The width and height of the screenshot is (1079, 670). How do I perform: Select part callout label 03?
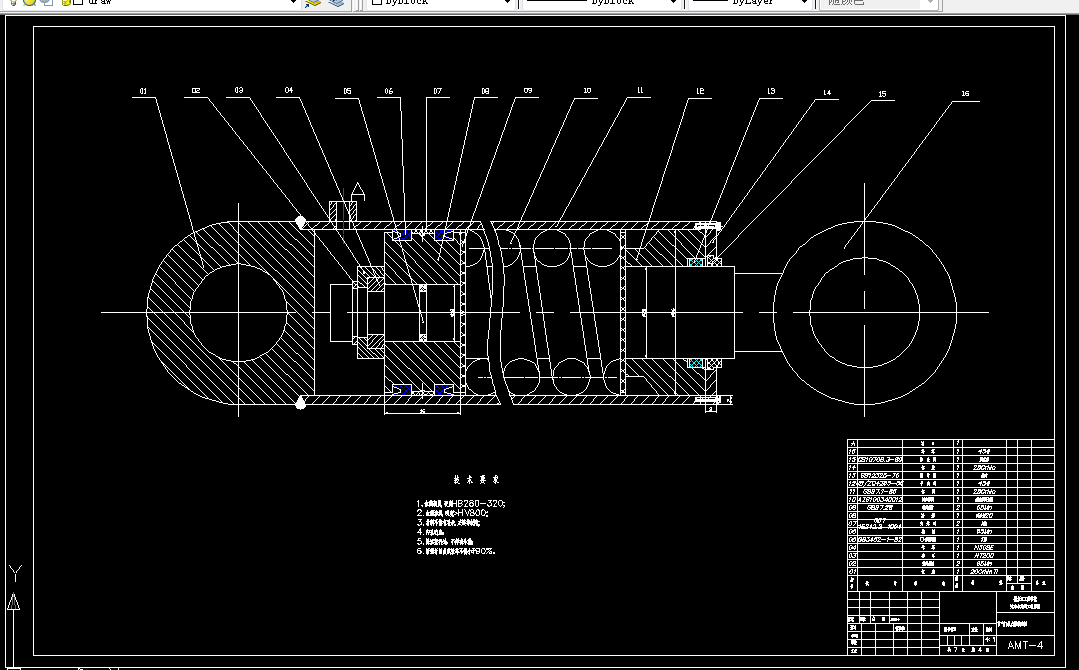(x=239, y=90)
